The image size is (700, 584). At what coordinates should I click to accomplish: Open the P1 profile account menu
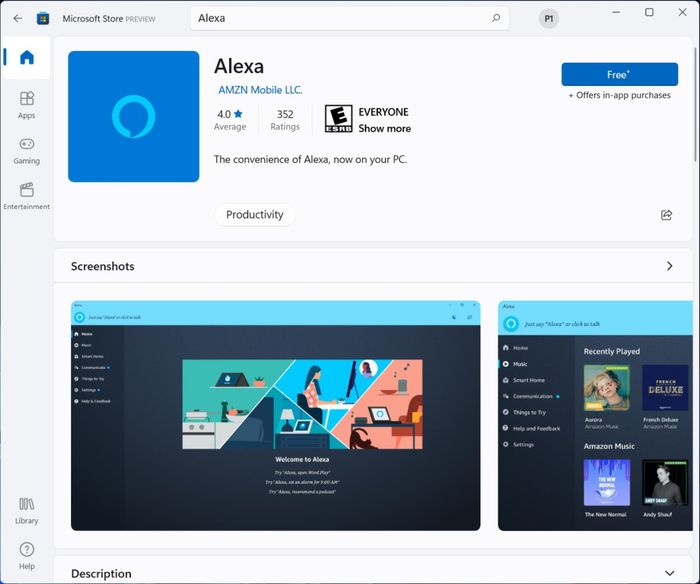[x=548, y=19]
